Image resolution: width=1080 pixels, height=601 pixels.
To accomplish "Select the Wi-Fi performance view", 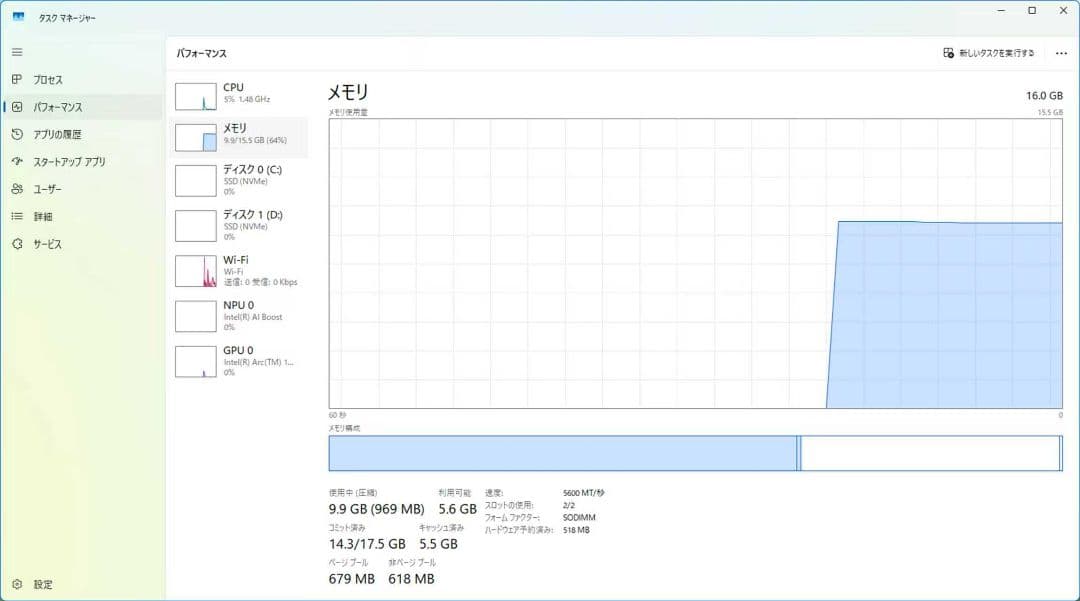I will (240, 270).
